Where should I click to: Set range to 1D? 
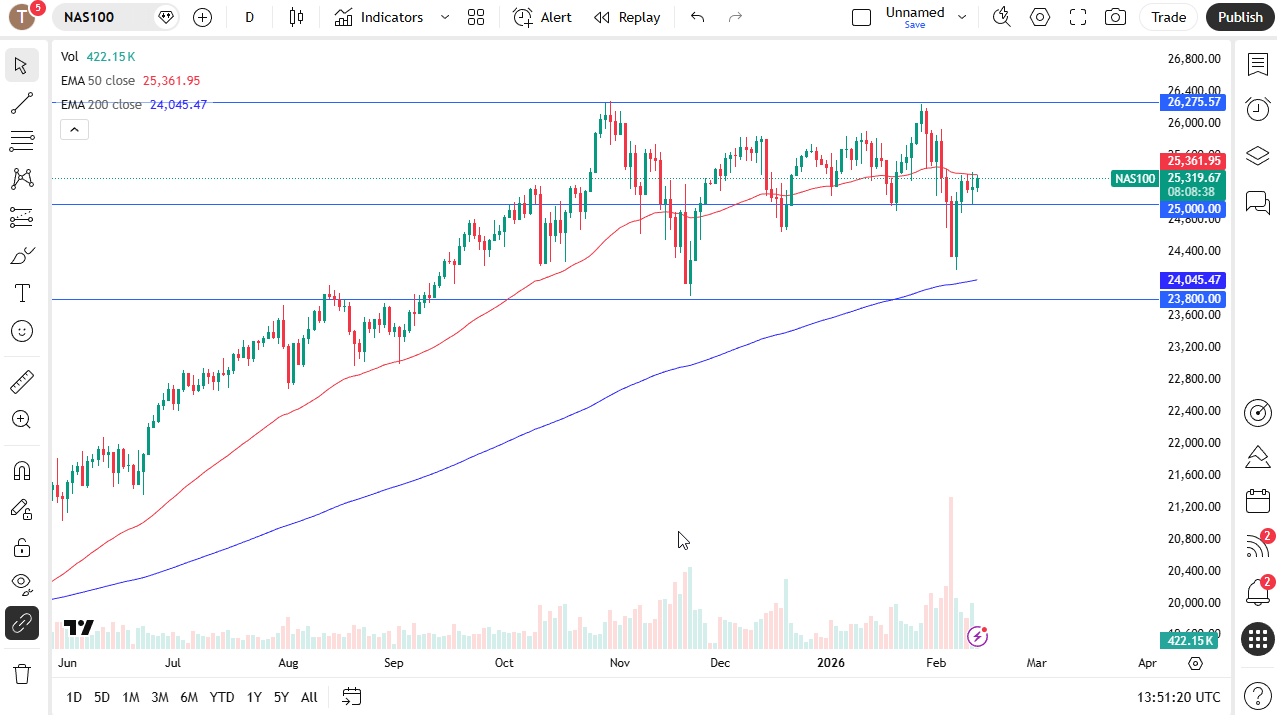click(x=74, y=697)
